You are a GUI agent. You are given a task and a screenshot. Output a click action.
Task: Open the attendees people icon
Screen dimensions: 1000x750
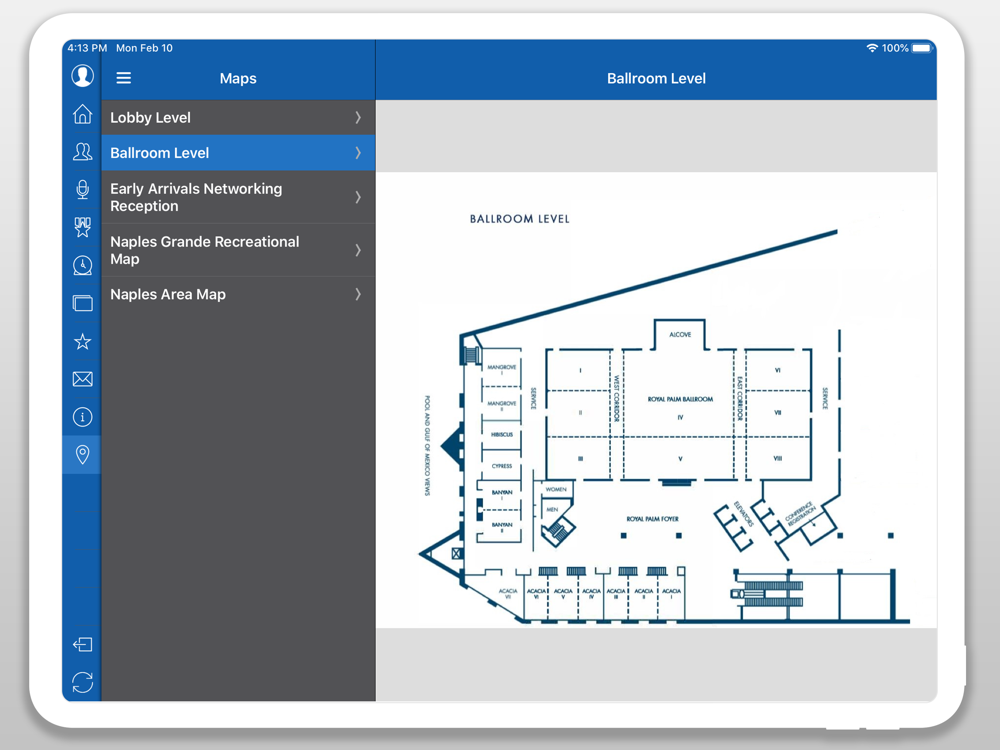point(82,152)
